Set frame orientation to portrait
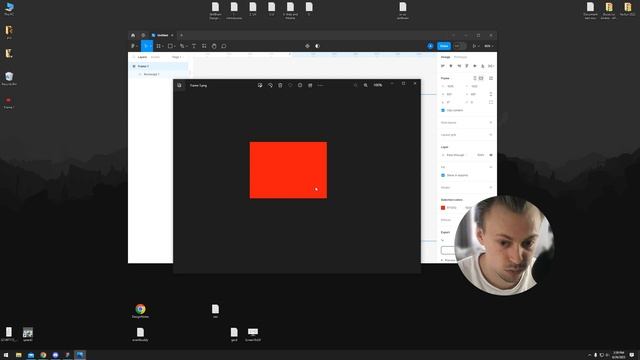Image resolution: width=640 pixels, height=360 pixels. pyautogui.click(x=475, y=78)
